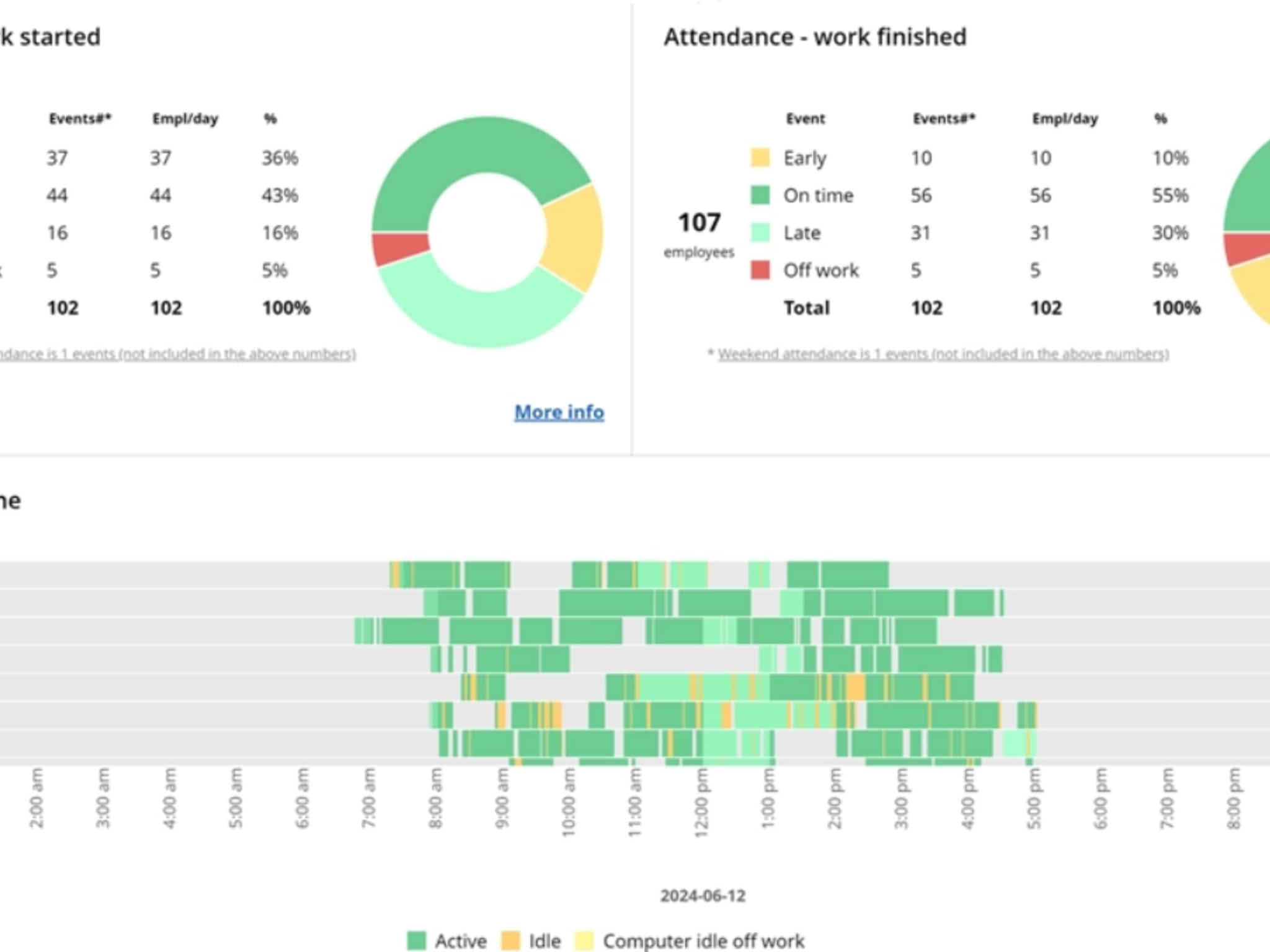Click the Weekend attendance footnote link

coord(943,354)
